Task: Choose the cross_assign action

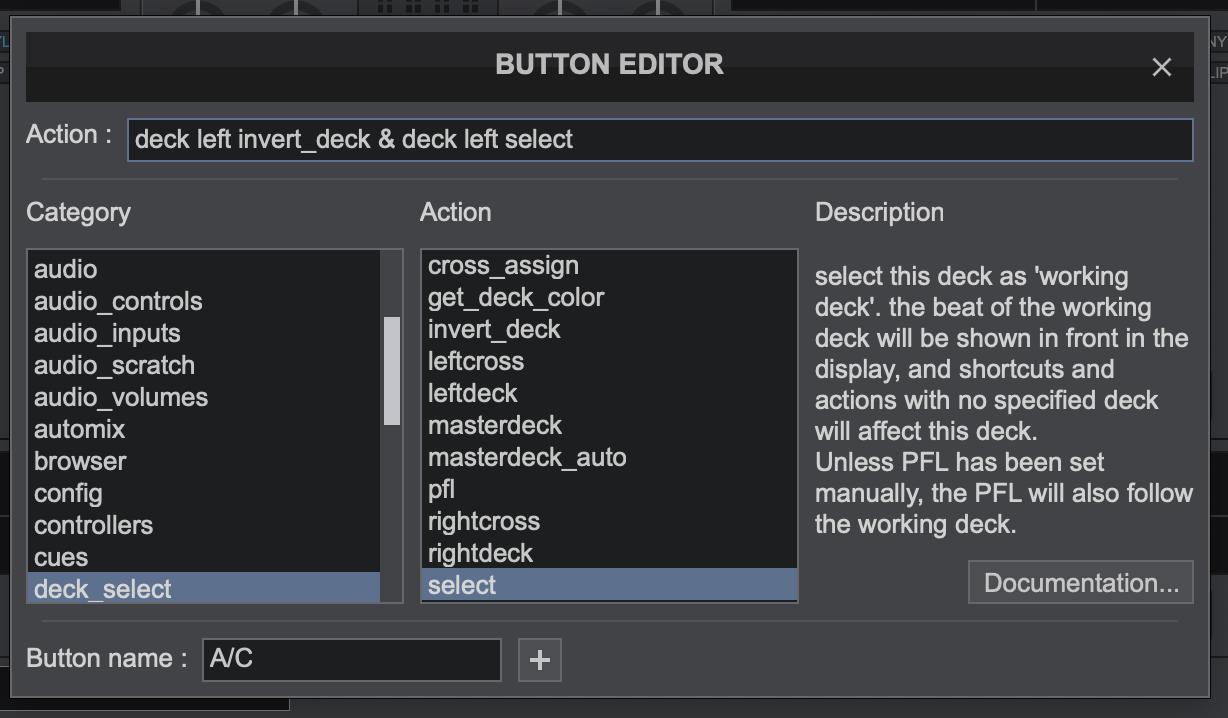Action: (x=609, y=265)
